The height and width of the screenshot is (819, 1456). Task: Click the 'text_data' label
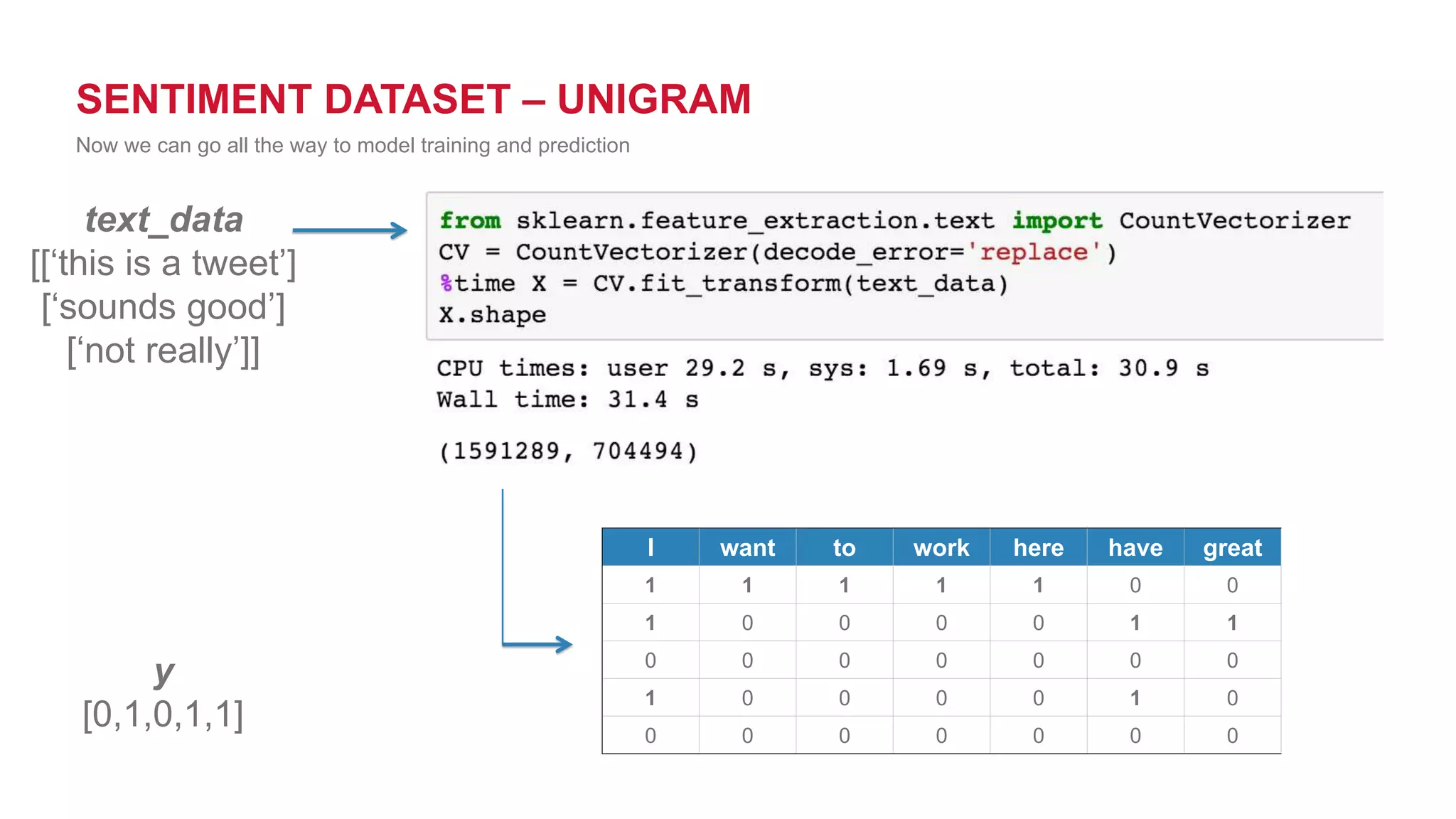pos(164,220)
